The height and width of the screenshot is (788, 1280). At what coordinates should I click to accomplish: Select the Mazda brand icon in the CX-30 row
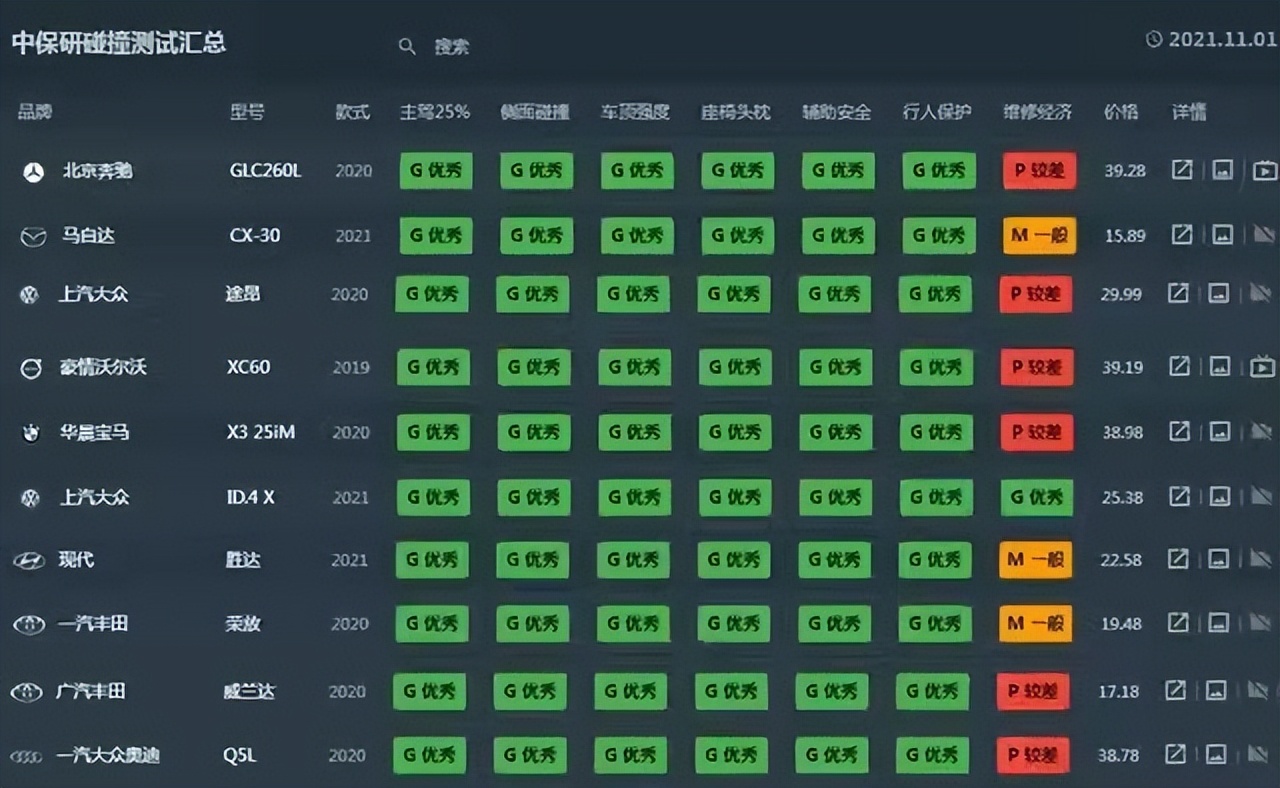(33, 236)
